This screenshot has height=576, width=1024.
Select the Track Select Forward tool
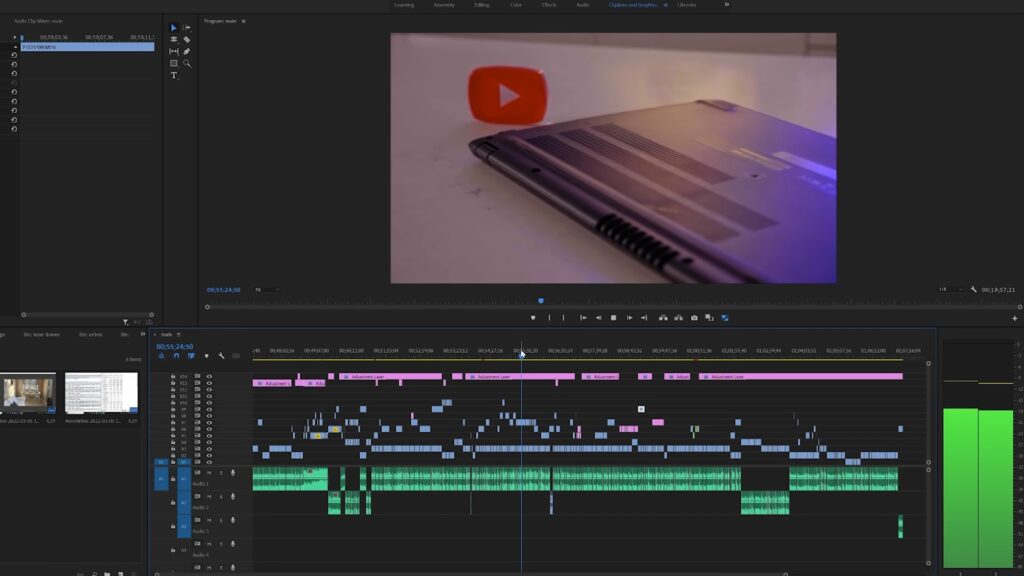(187, 28)
